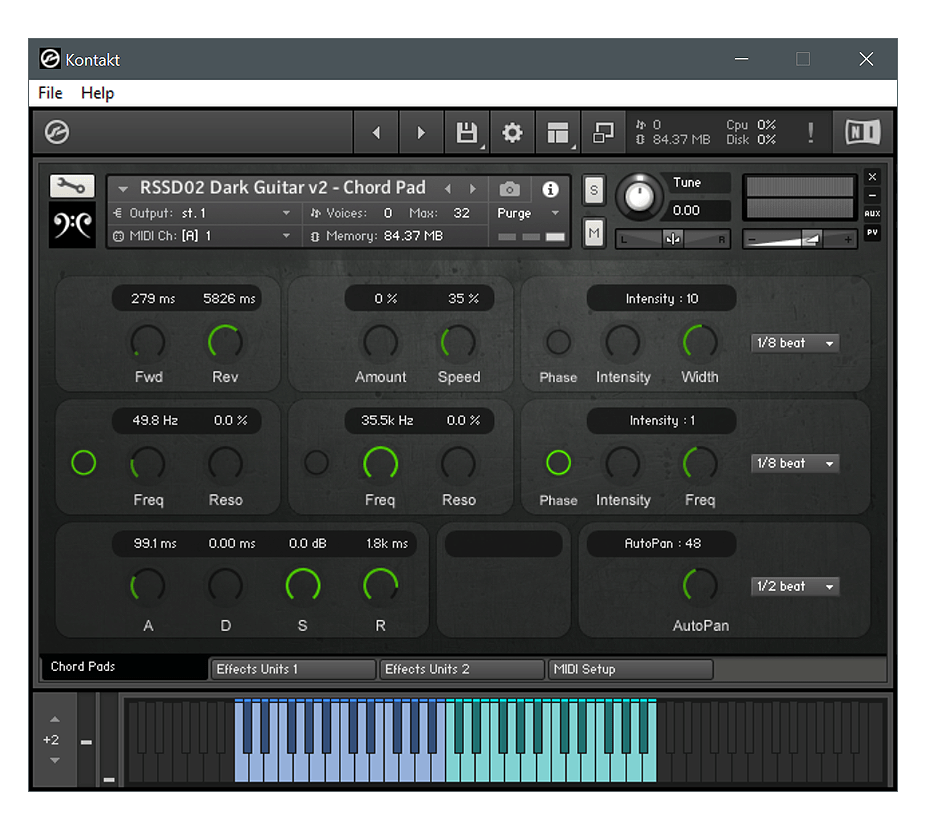Click the AutoPan knob

pyautogui.click(x=700, y=586)
